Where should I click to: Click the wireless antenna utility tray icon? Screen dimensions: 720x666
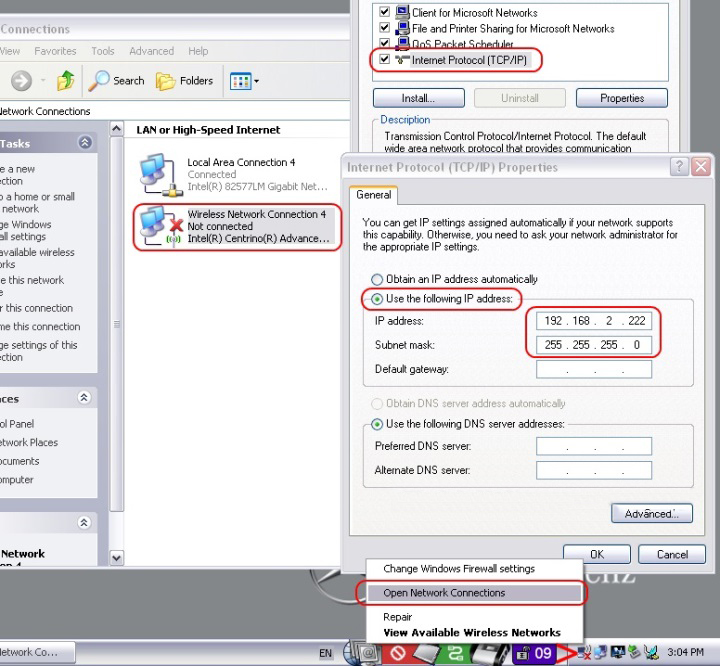click(651, 652)
